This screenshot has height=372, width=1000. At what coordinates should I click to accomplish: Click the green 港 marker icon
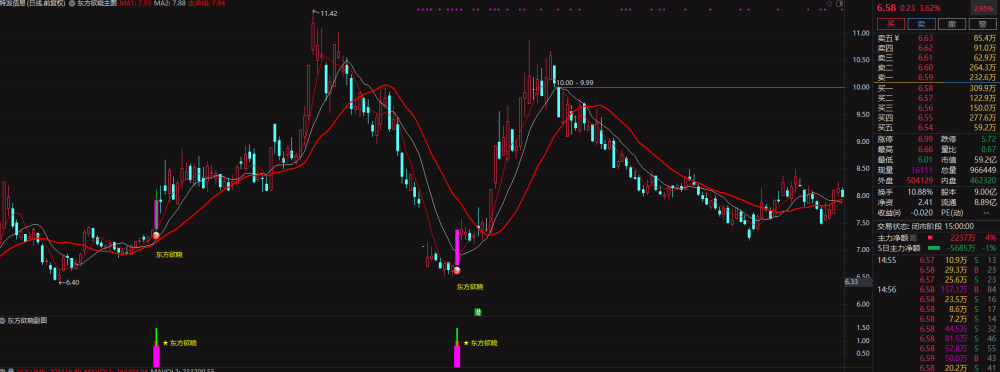point(477,312)
